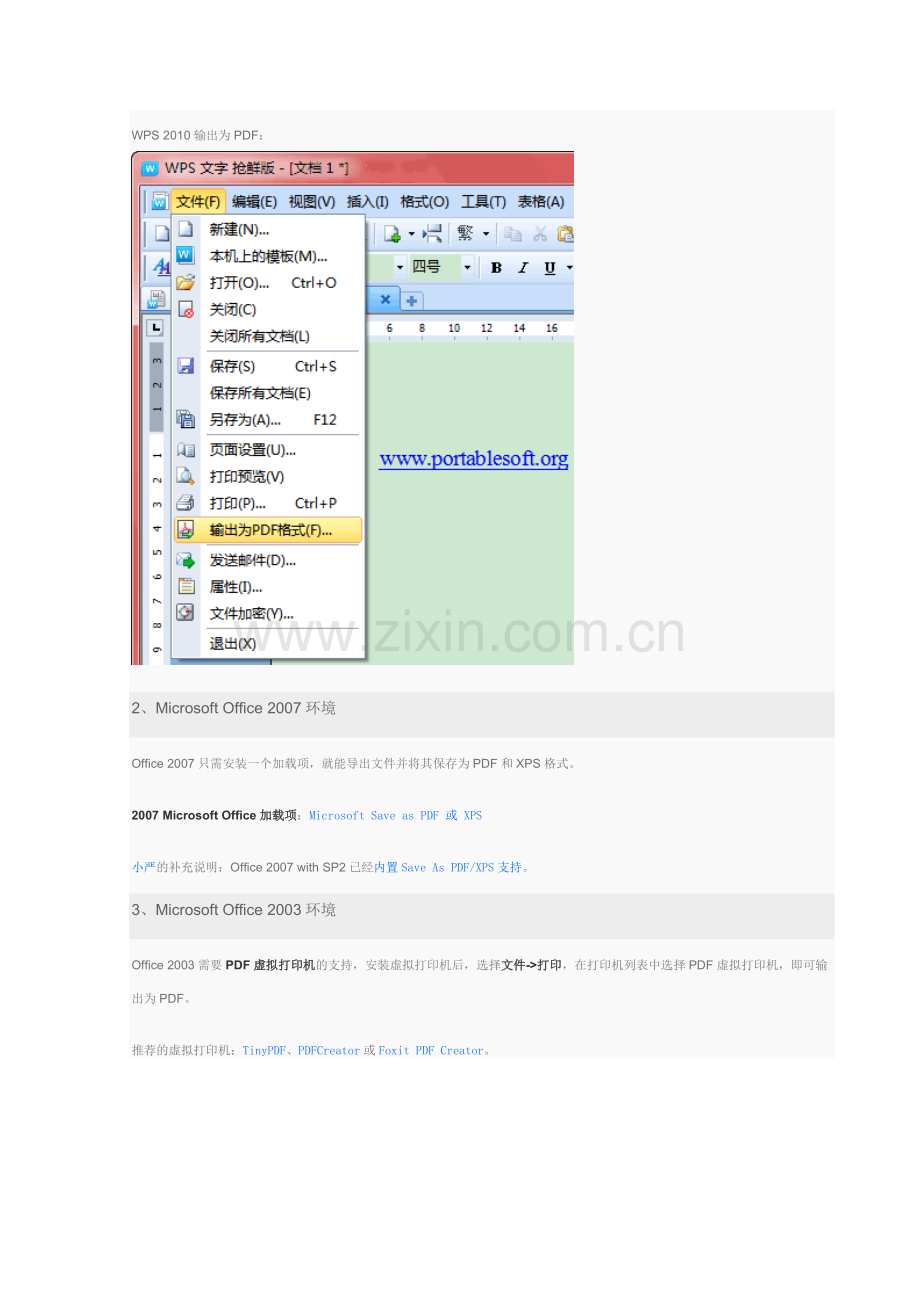The image size is (920, 1302).
Task: Click the text style AA icon
Action: coord(160,267)
